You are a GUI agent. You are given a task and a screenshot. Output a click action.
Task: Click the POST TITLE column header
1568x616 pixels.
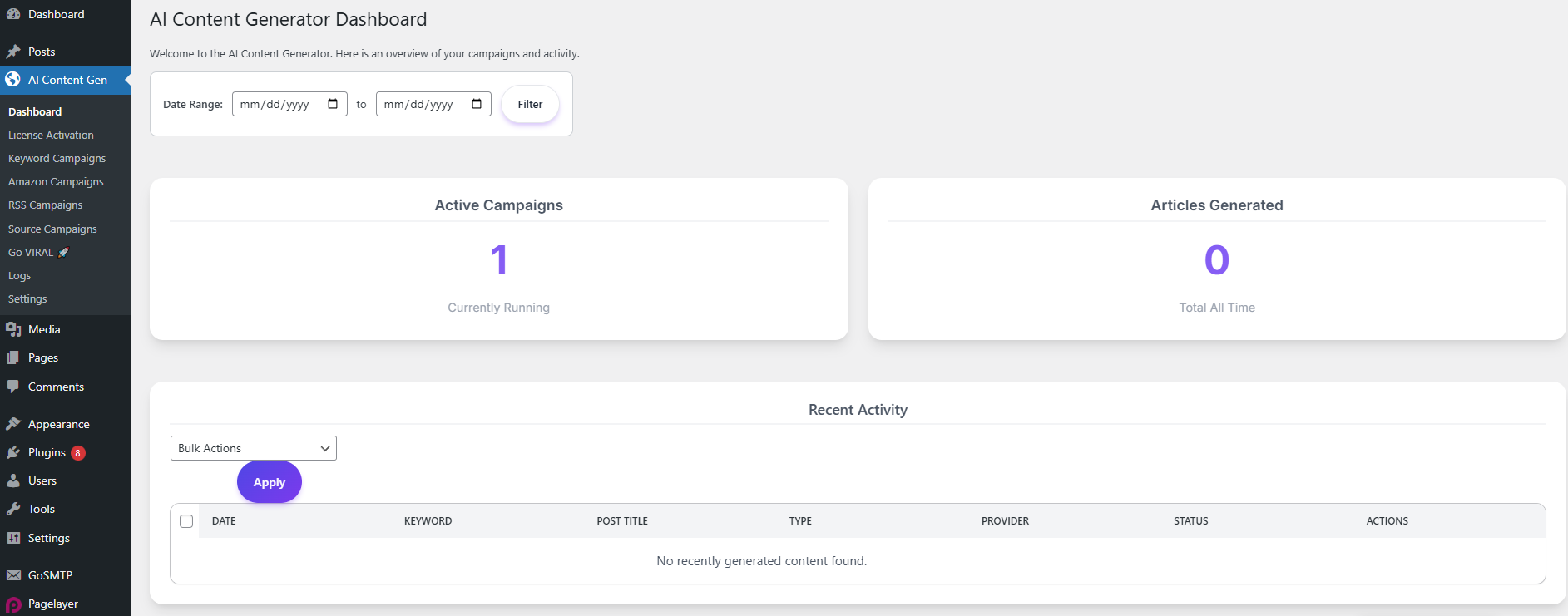pos(622,521)
